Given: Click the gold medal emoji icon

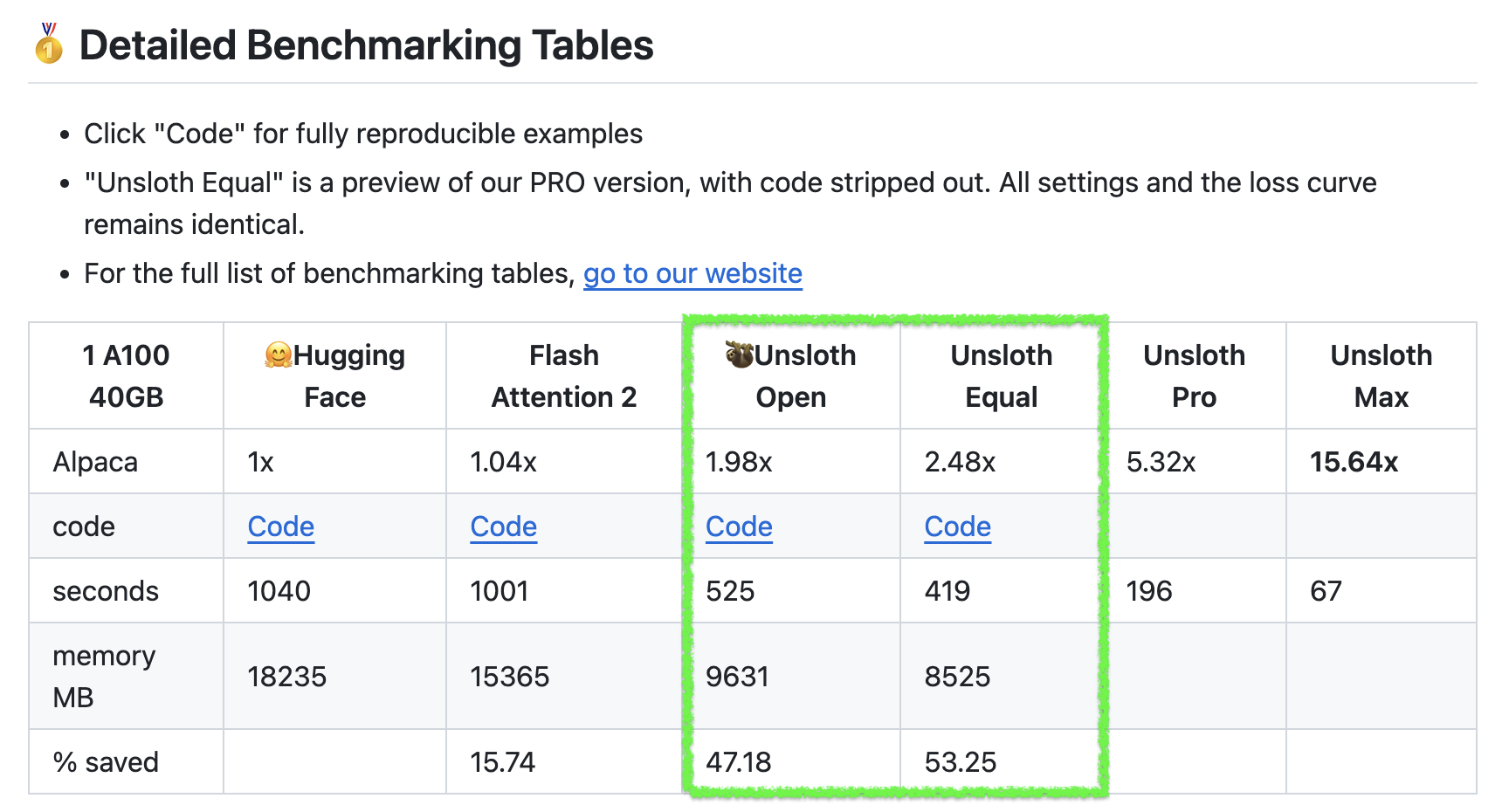Looking at the screenshot, I should [49, 44].
